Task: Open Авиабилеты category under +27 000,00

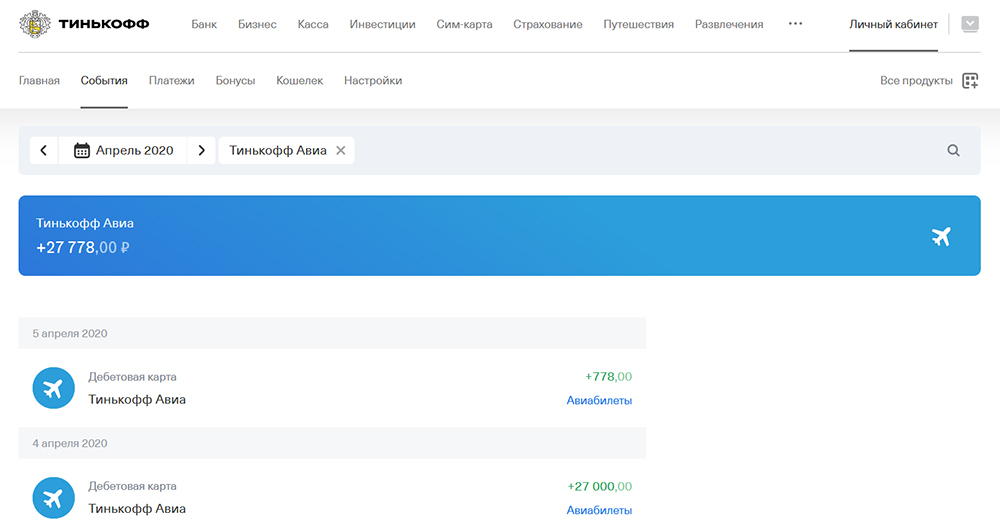Action: 599,510
